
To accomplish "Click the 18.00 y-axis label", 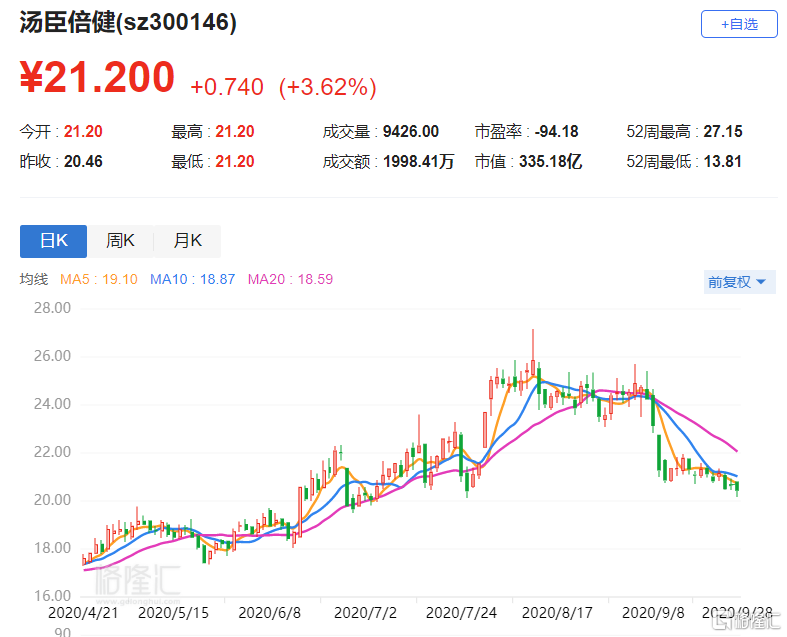I will tap(52, 548).
